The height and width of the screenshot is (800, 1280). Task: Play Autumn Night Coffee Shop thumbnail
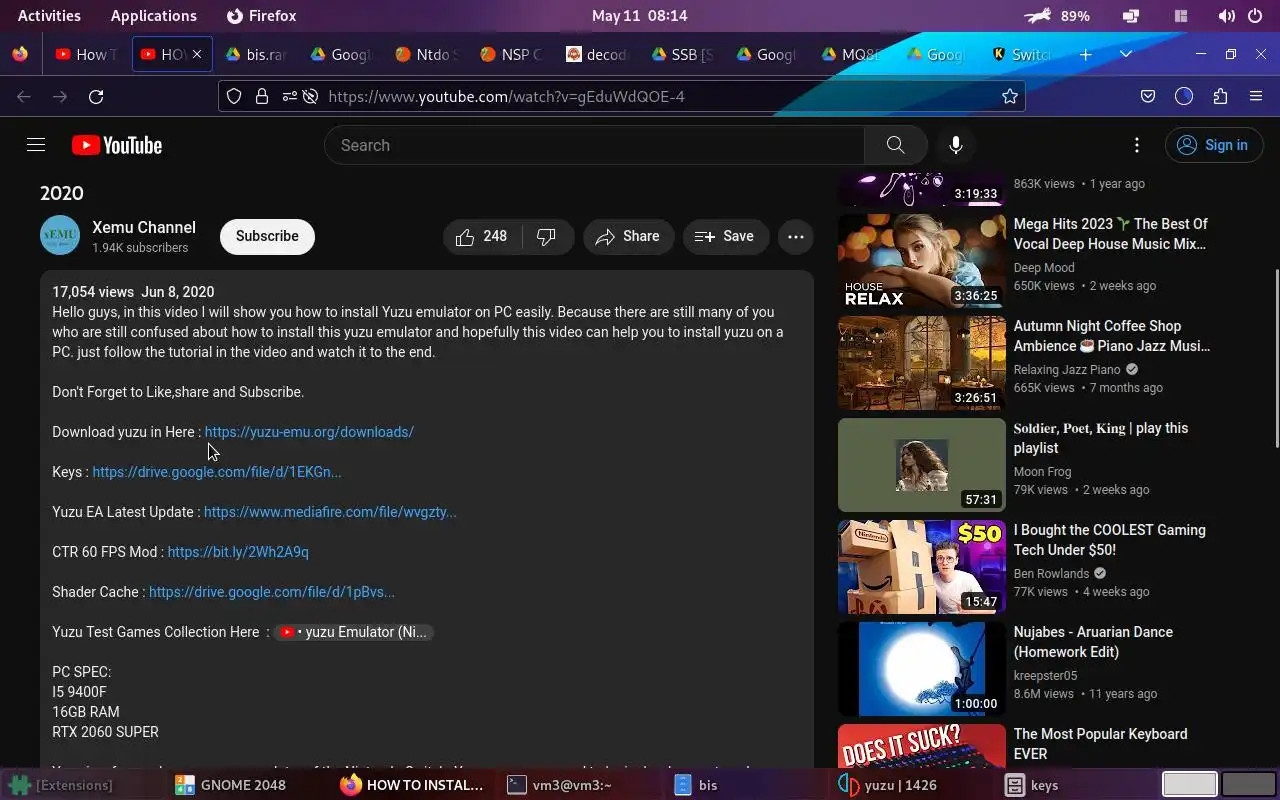922,362
